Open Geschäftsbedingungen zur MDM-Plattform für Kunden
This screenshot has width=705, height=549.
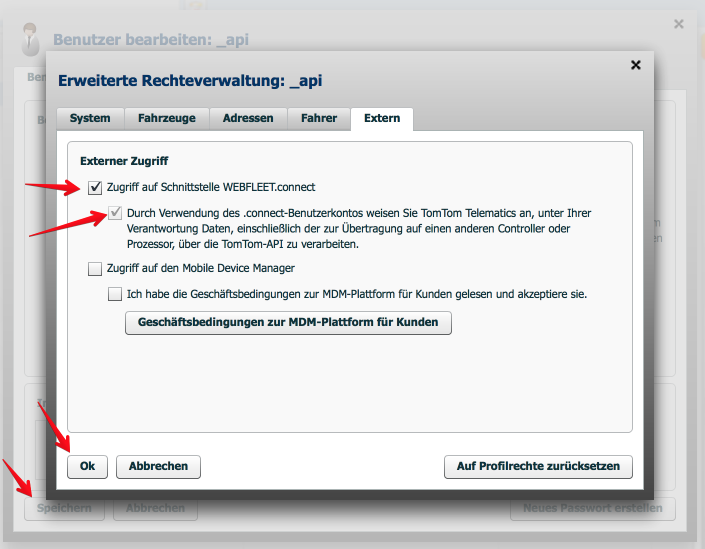(x=288, y=322)
